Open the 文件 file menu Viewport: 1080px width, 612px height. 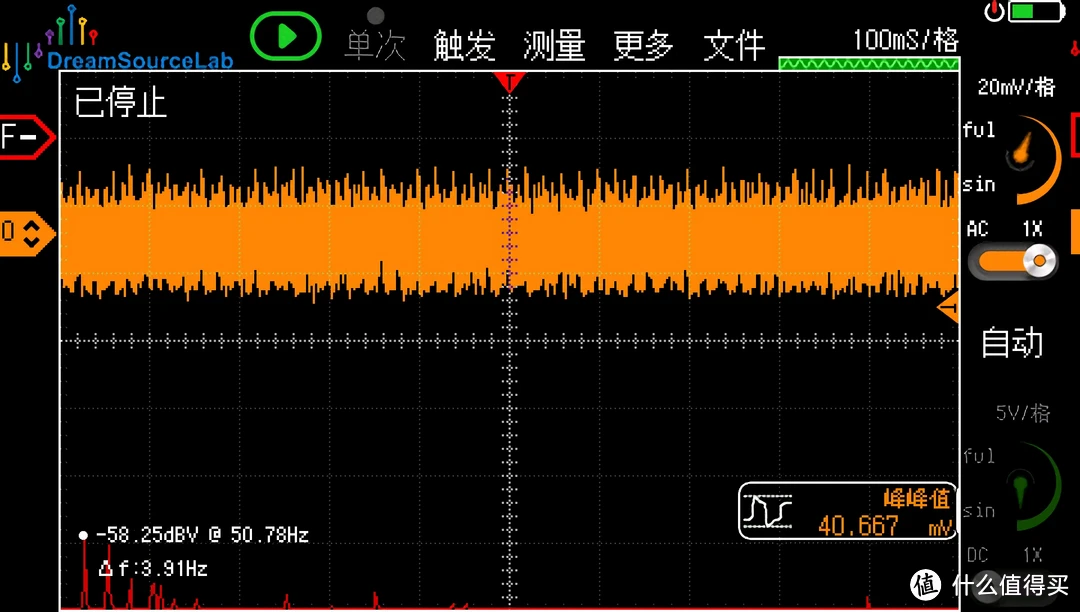click(734, 46)
